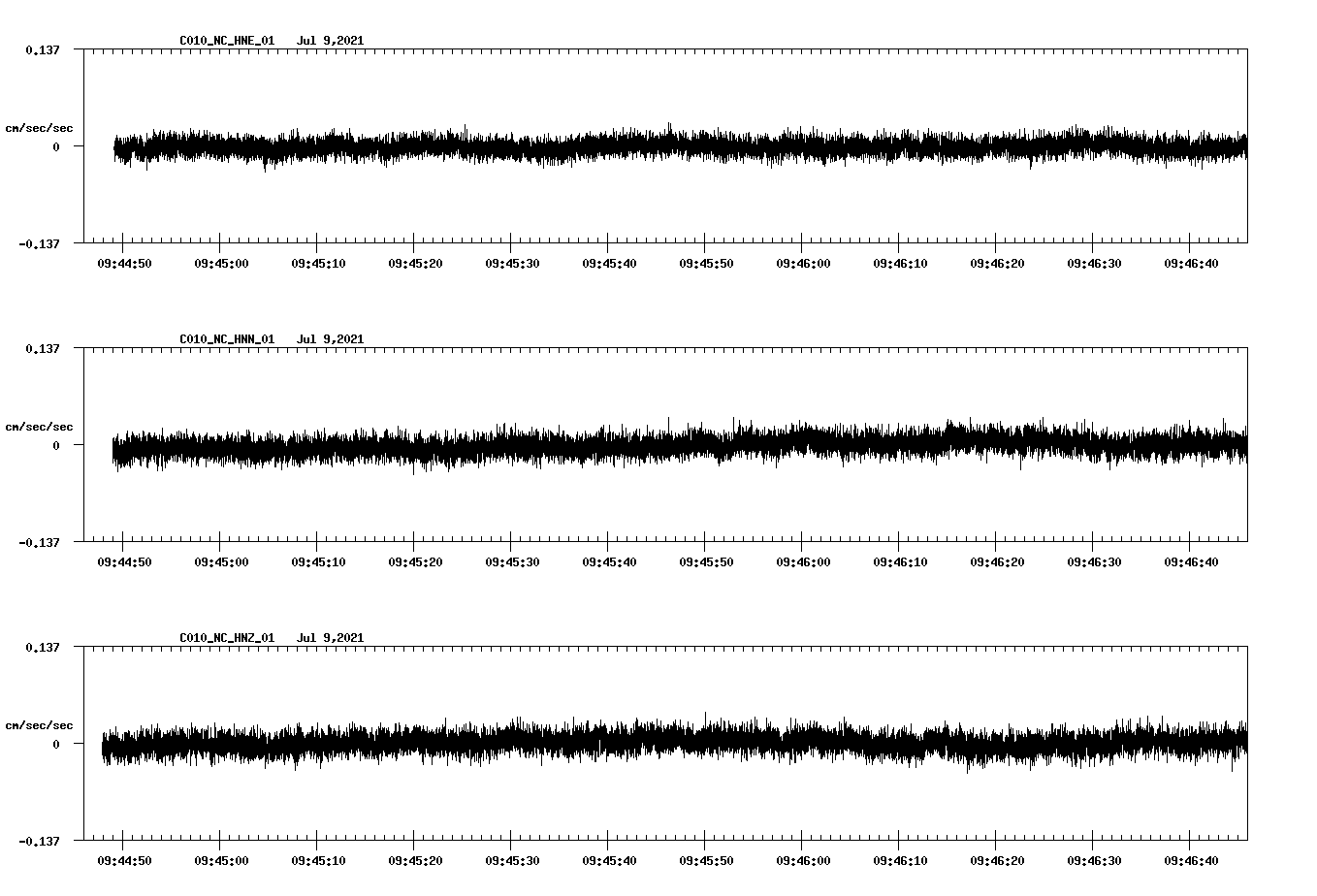This screenshot has width=1317, height=896.
Task: Click the C010_NC_HNZ_01 channel title
Action: tap(225, 637)
